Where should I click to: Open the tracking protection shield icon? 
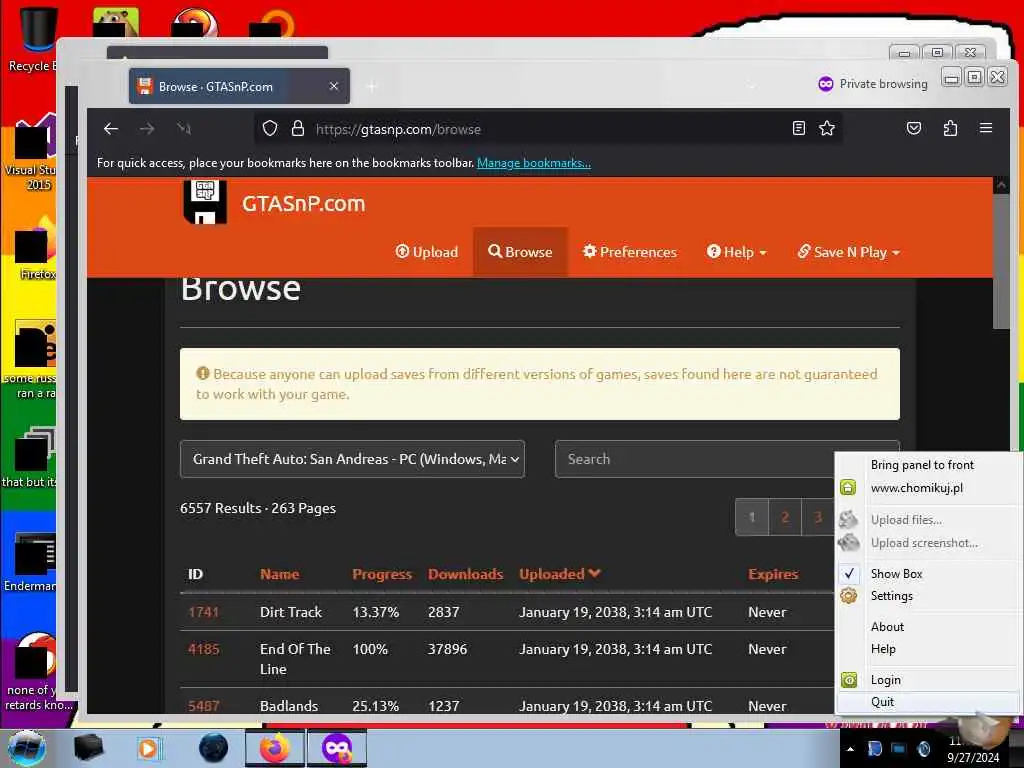coord(270,129)
